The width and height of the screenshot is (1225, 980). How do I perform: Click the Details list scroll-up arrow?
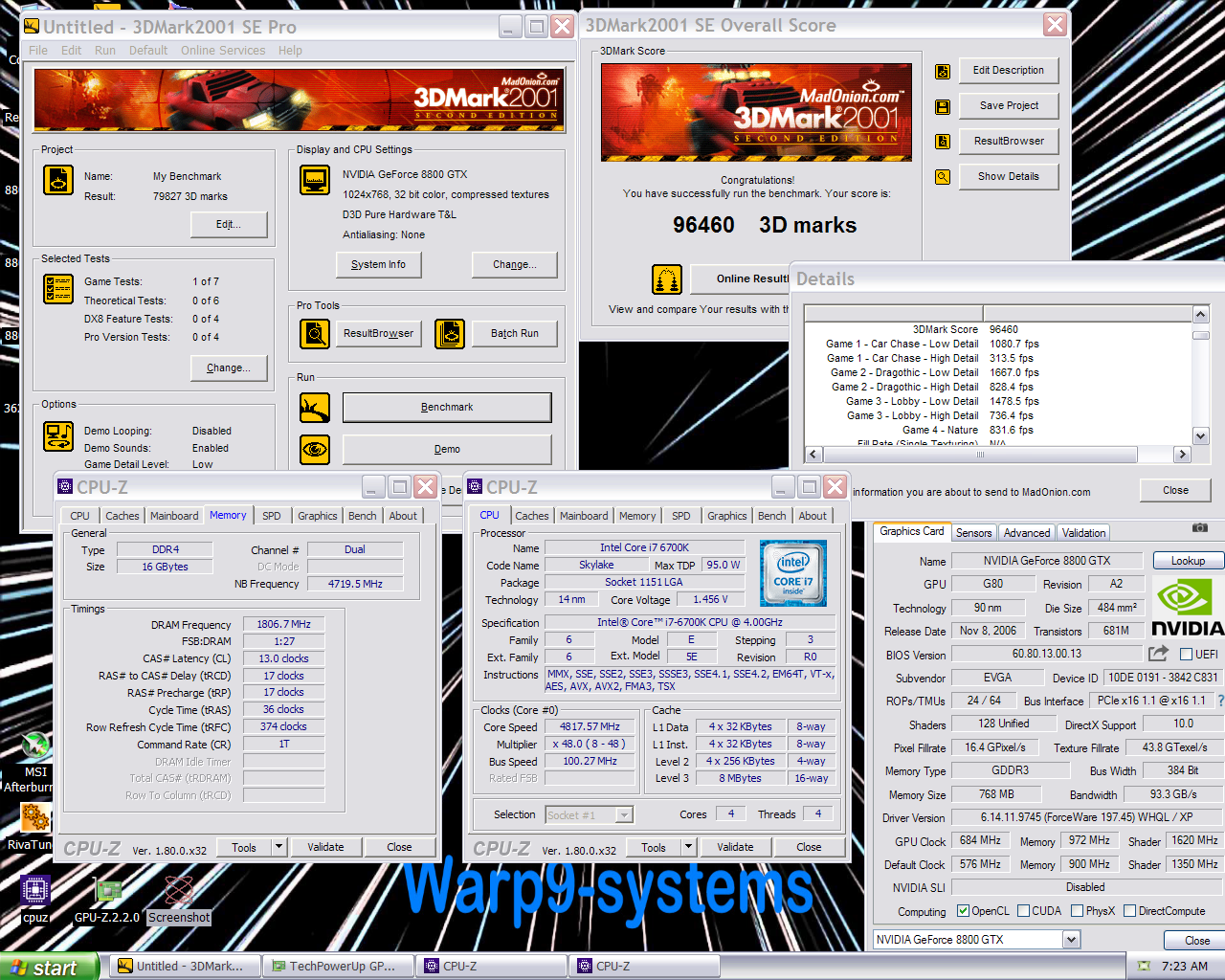1201,315
